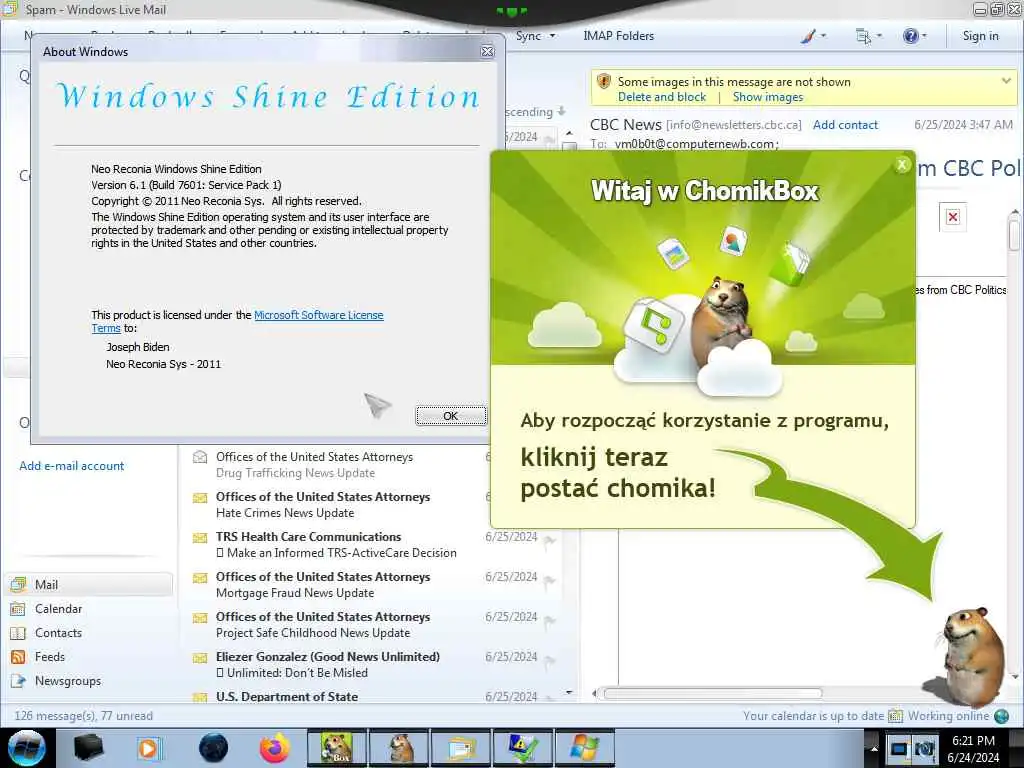Click the reading pane vertical scrollbar thumb
This screenshot has width=1024, height=768.
pos(1014,235)
